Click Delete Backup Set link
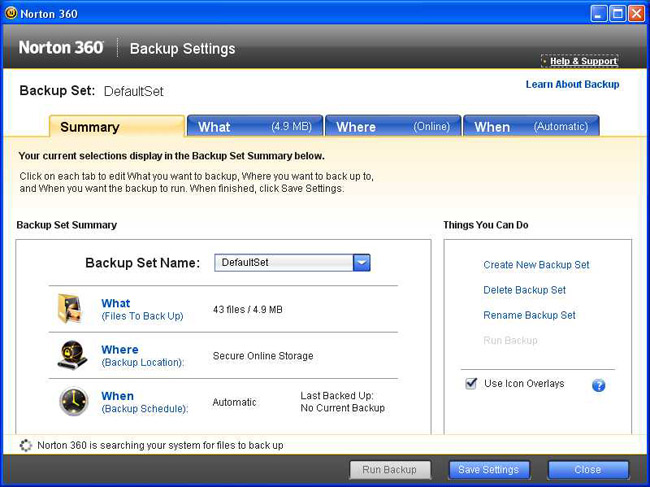Screen dimensions: 650x487 point(524,290)
